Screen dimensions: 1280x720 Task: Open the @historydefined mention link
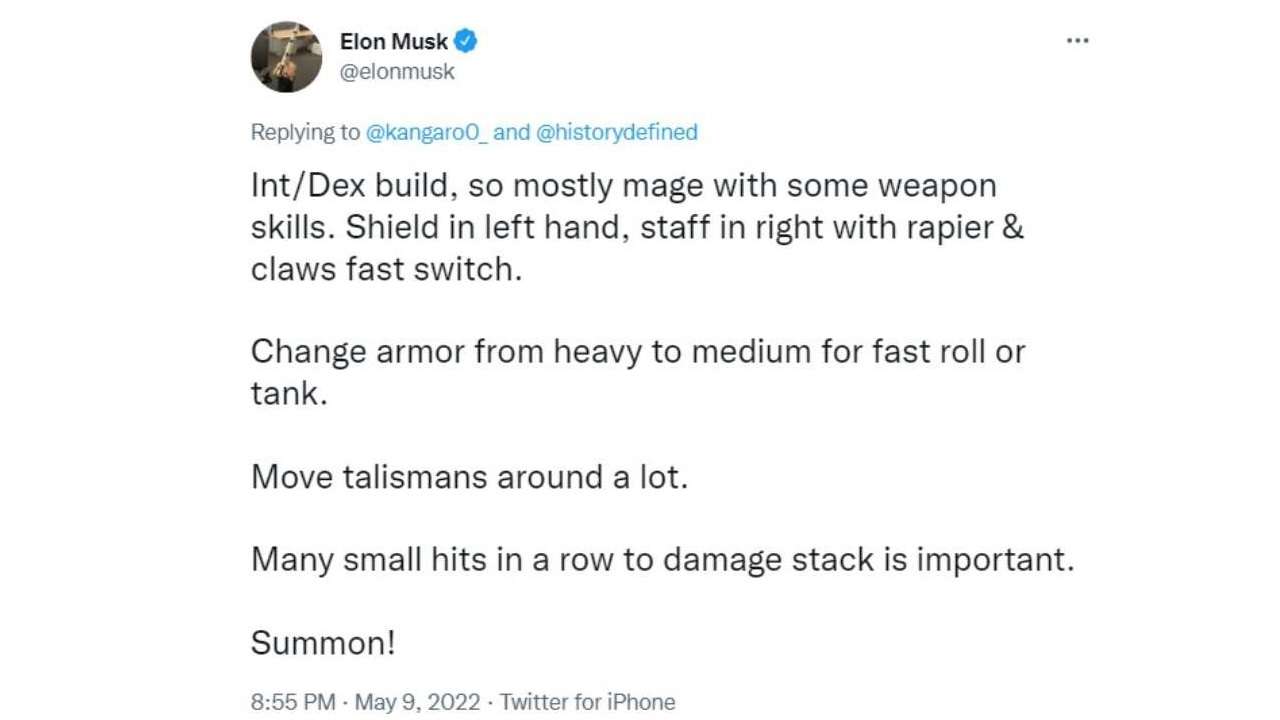pos(617,132)
